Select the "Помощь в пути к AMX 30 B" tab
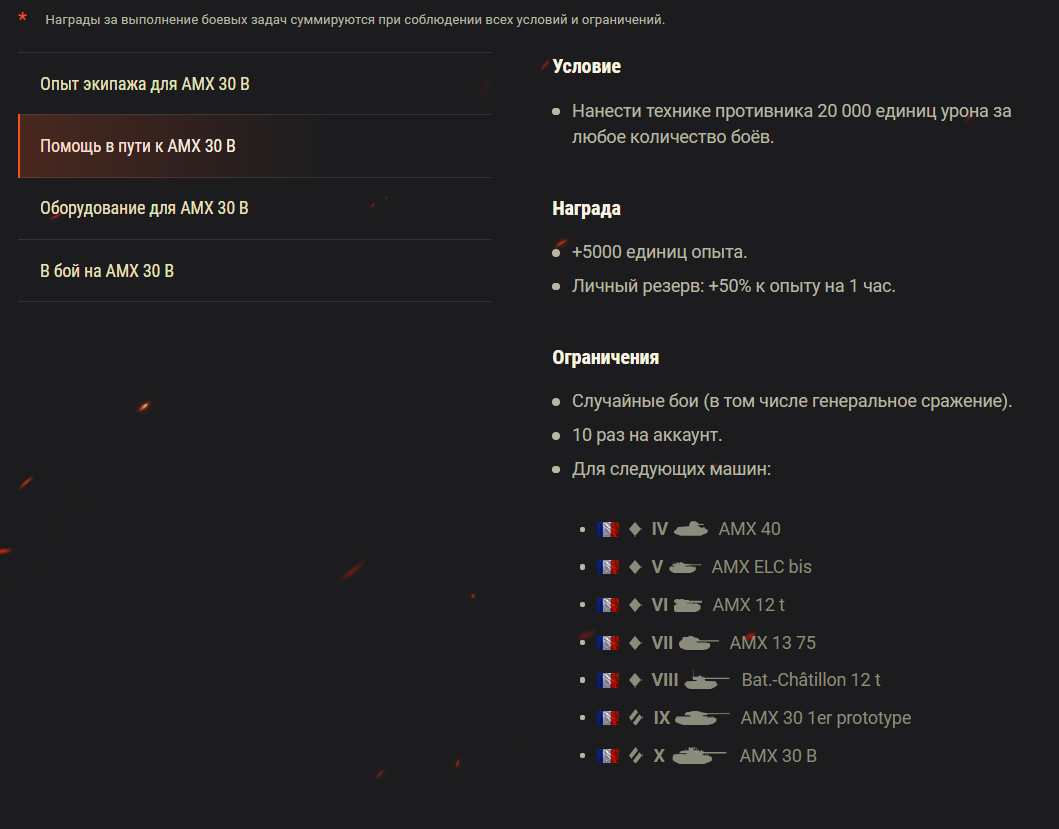The image size is (1059, 829). 255,146
